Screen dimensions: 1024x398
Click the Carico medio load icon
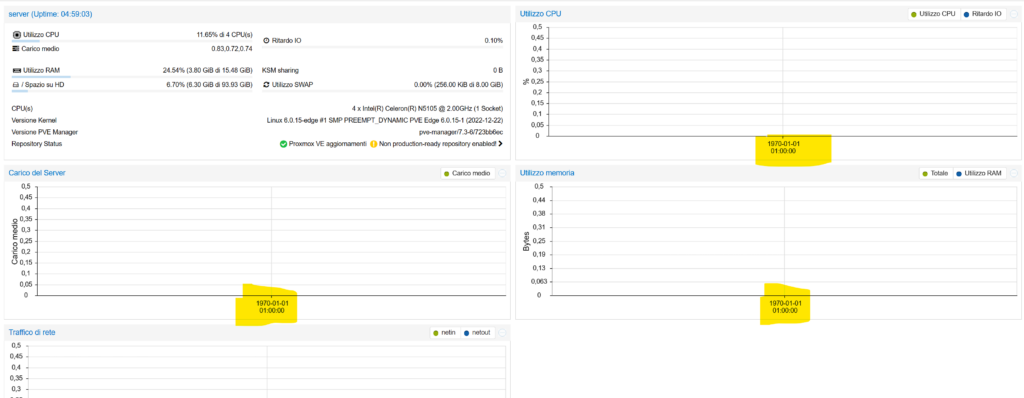click(x=16, y=48)
